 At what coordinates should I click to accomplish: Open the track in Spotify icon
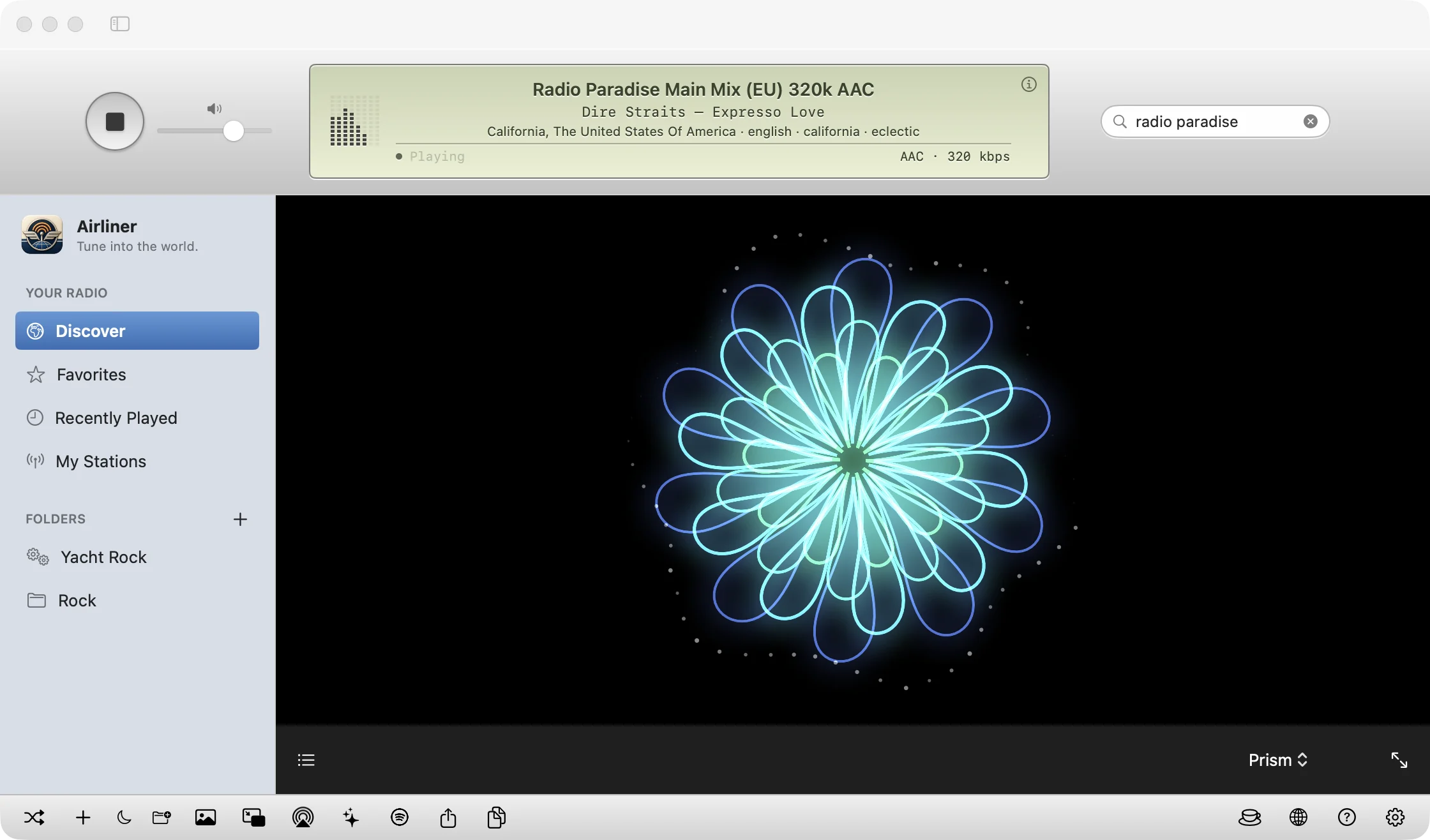pyautogui.click(x=400, y=817)
